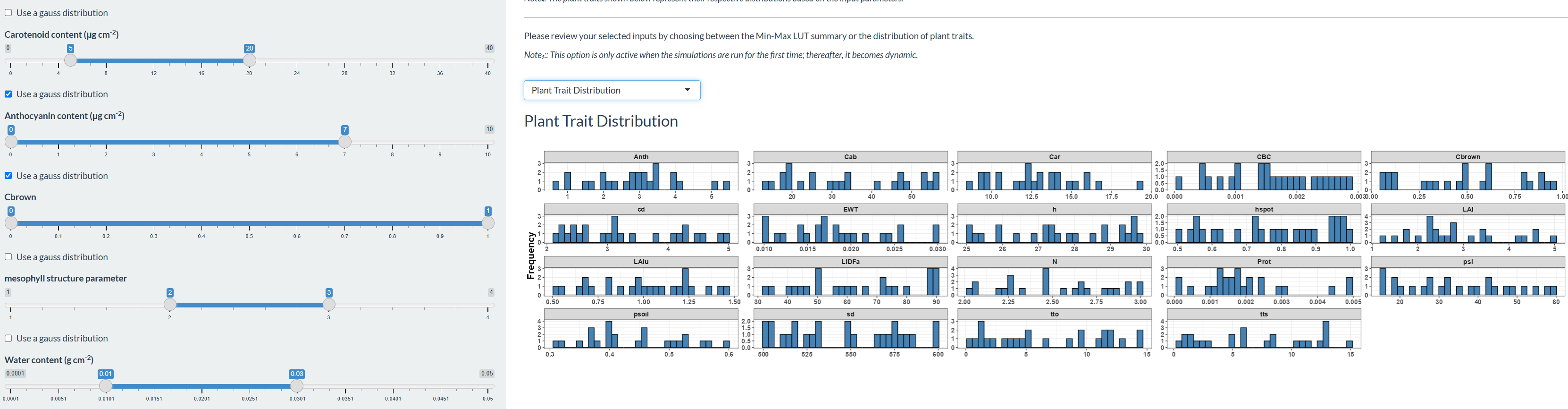Click the Water content label
The width and height of the screenshot is (1568, 409).
49,359
